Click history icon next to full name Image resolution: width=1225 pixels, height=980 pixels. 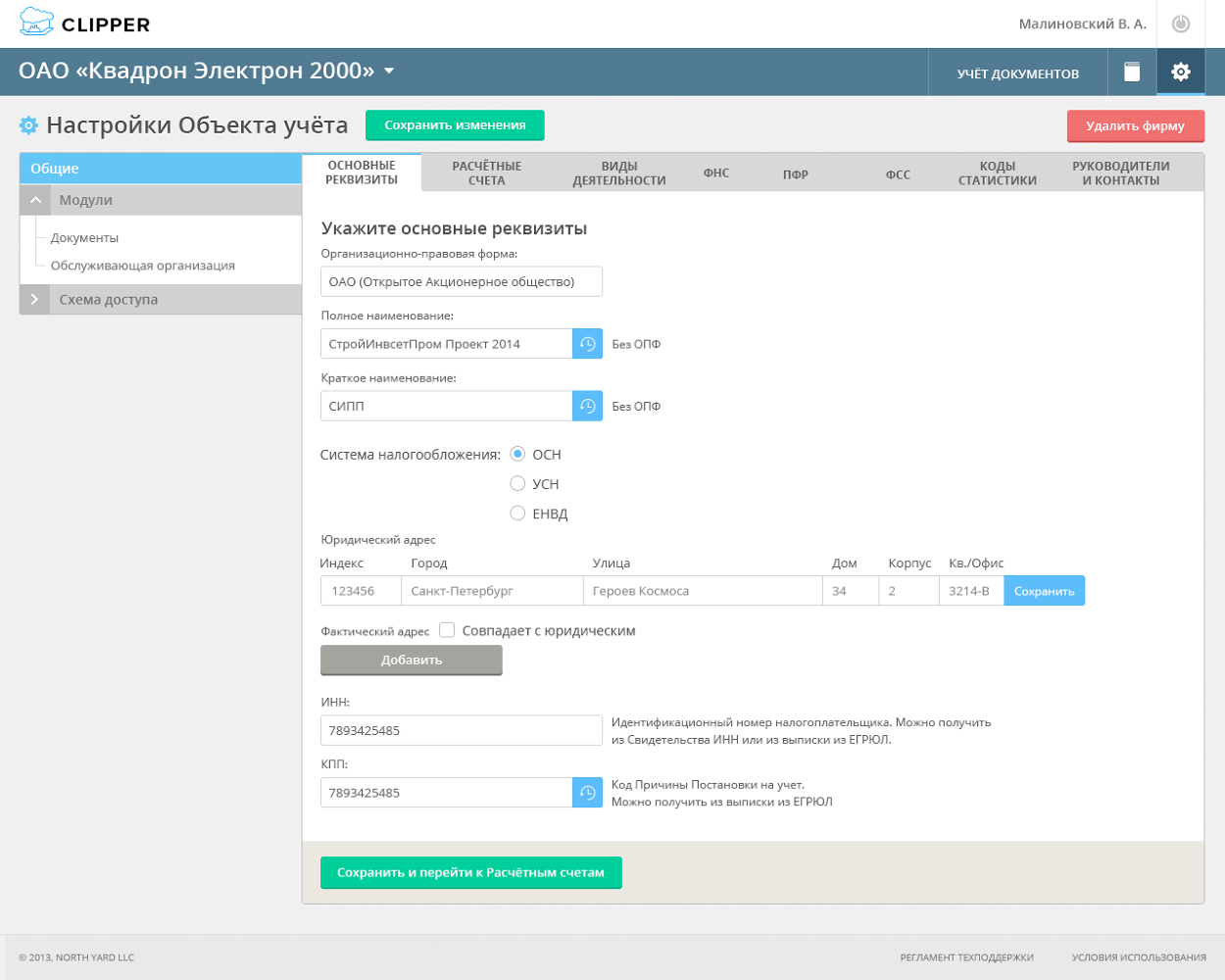587,344
